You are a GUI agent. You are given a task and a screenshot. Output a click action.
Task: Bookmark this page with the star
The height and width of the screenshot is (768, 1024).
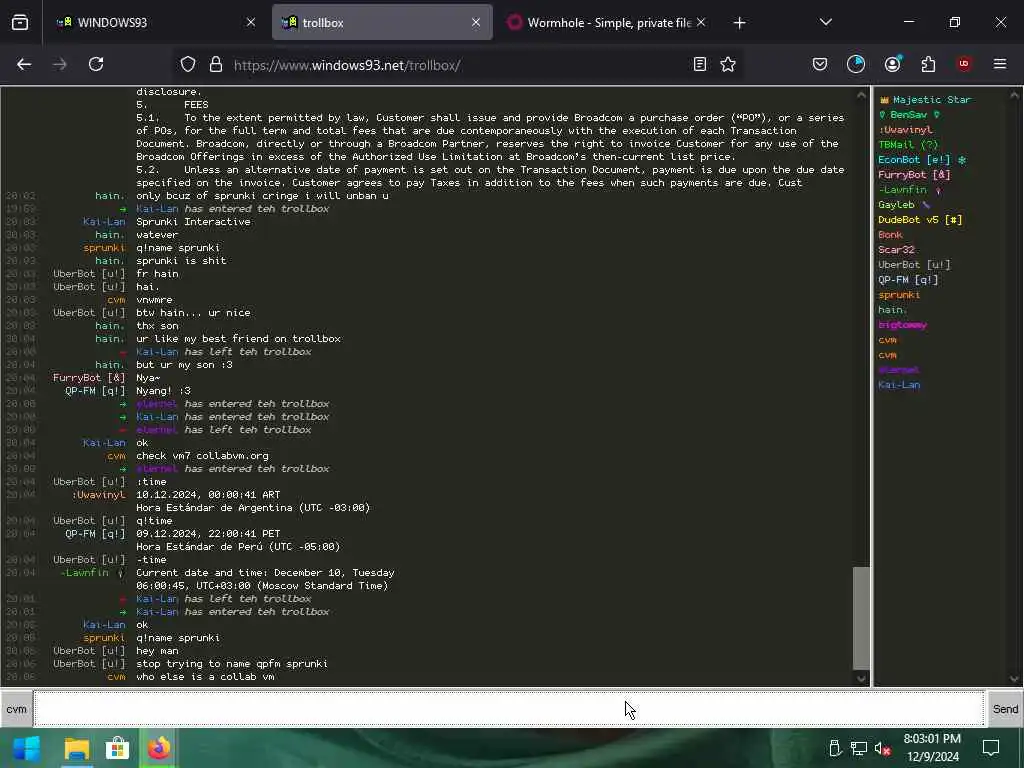(728, 64)
